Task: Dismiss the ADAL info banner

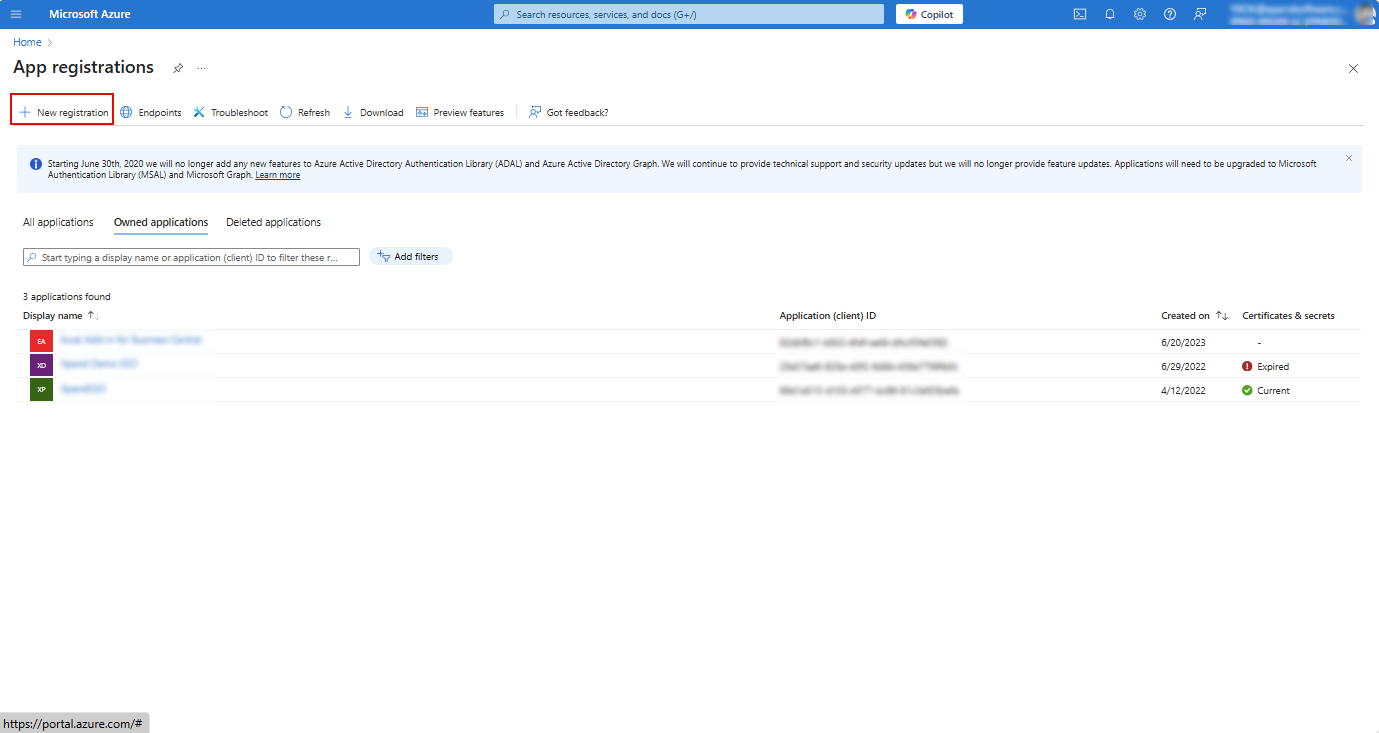Action: 1348,158
